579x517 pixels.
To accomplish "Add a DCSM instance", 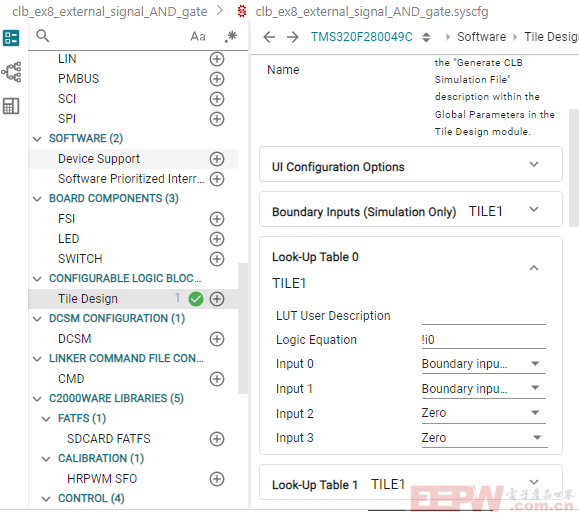I will pos(217,339).
